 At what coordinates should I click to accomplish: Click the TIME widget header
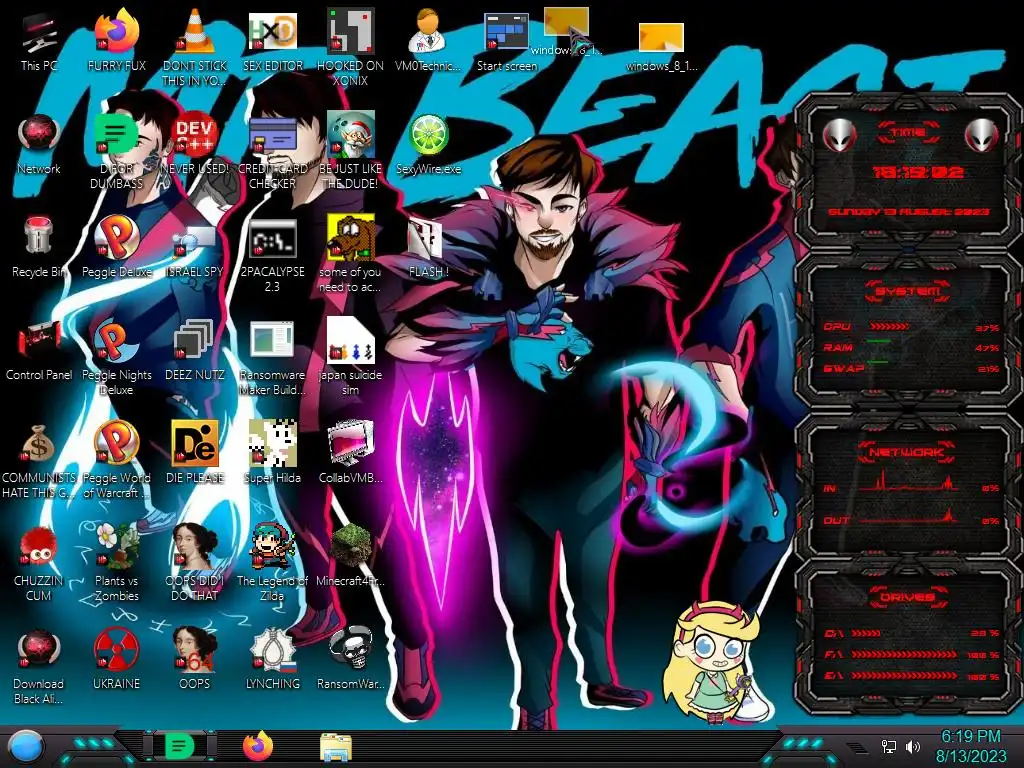click(x=908, y=133)
